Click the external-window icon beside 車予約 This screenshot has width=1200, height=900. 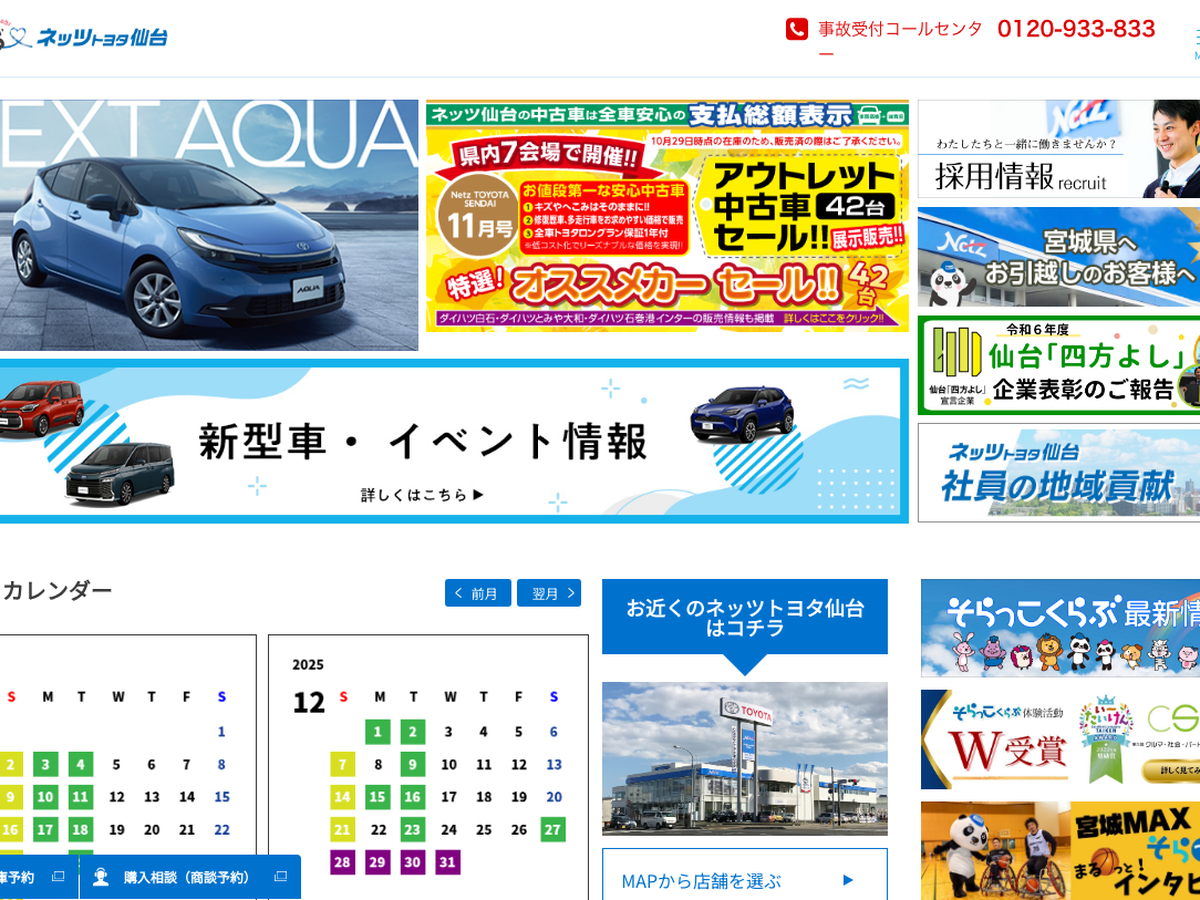coord(57,877)
